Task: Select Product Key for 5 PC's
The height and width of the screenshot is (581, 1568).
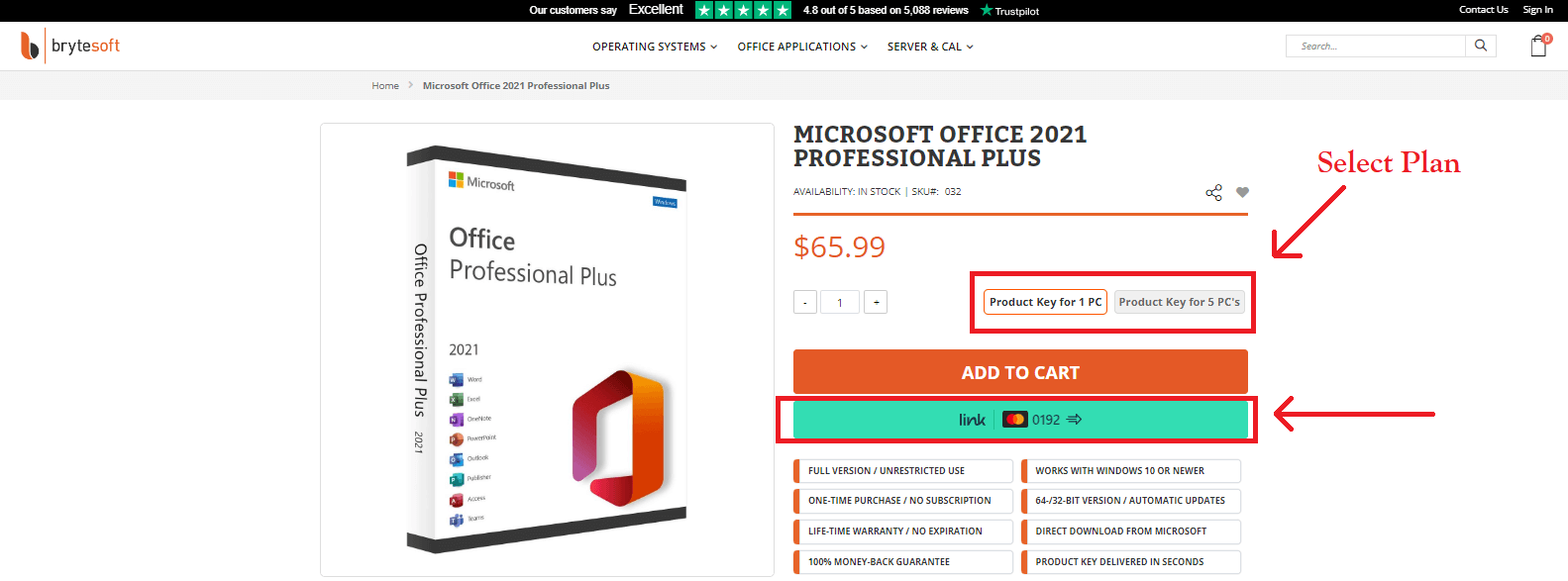Action: pos(1179,302)
